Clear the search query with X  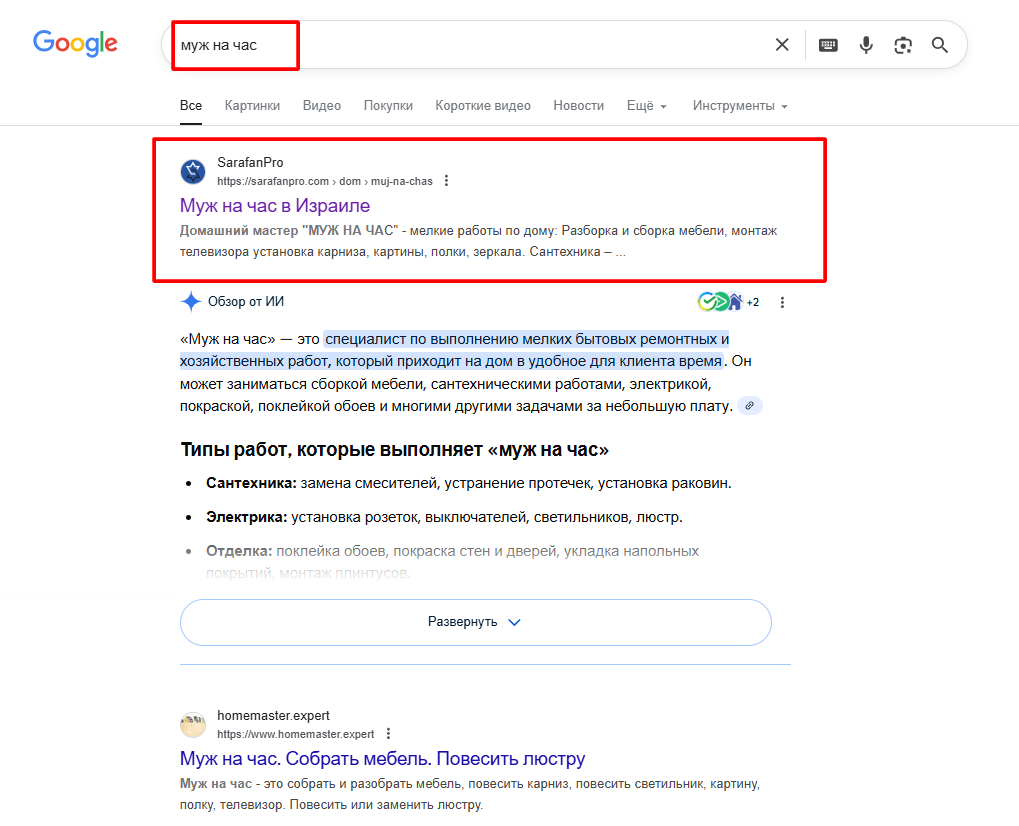782,45
